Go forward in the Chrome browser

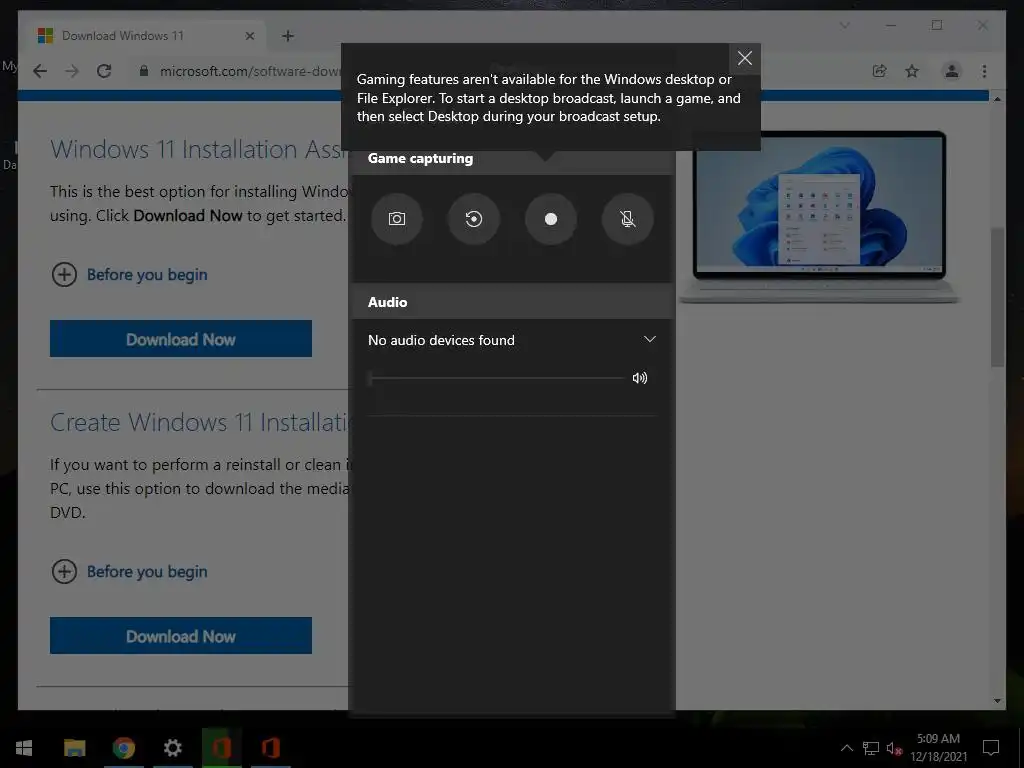(72, 71)
